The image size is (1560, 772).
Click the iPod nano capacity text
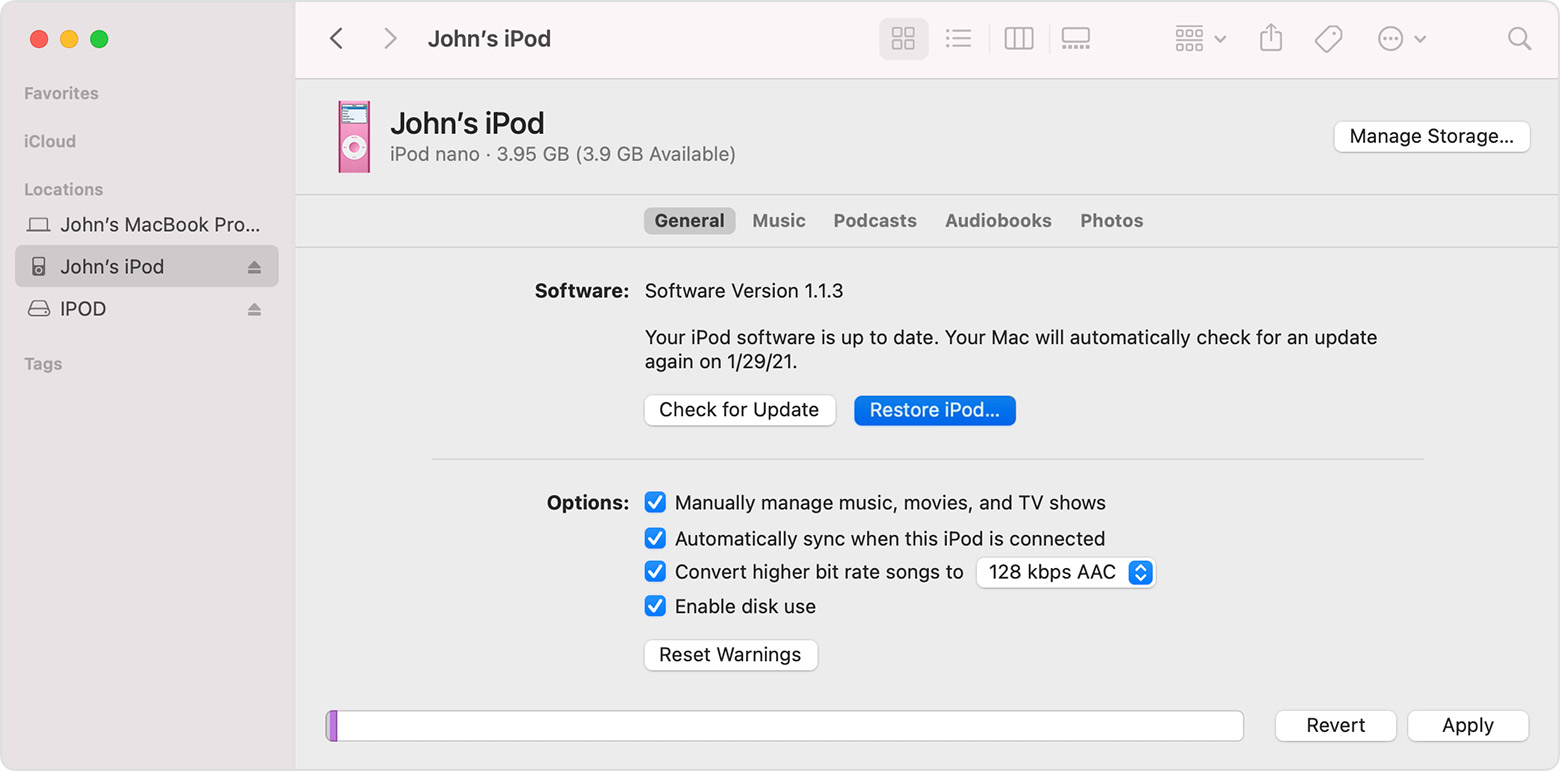point(563,154)
